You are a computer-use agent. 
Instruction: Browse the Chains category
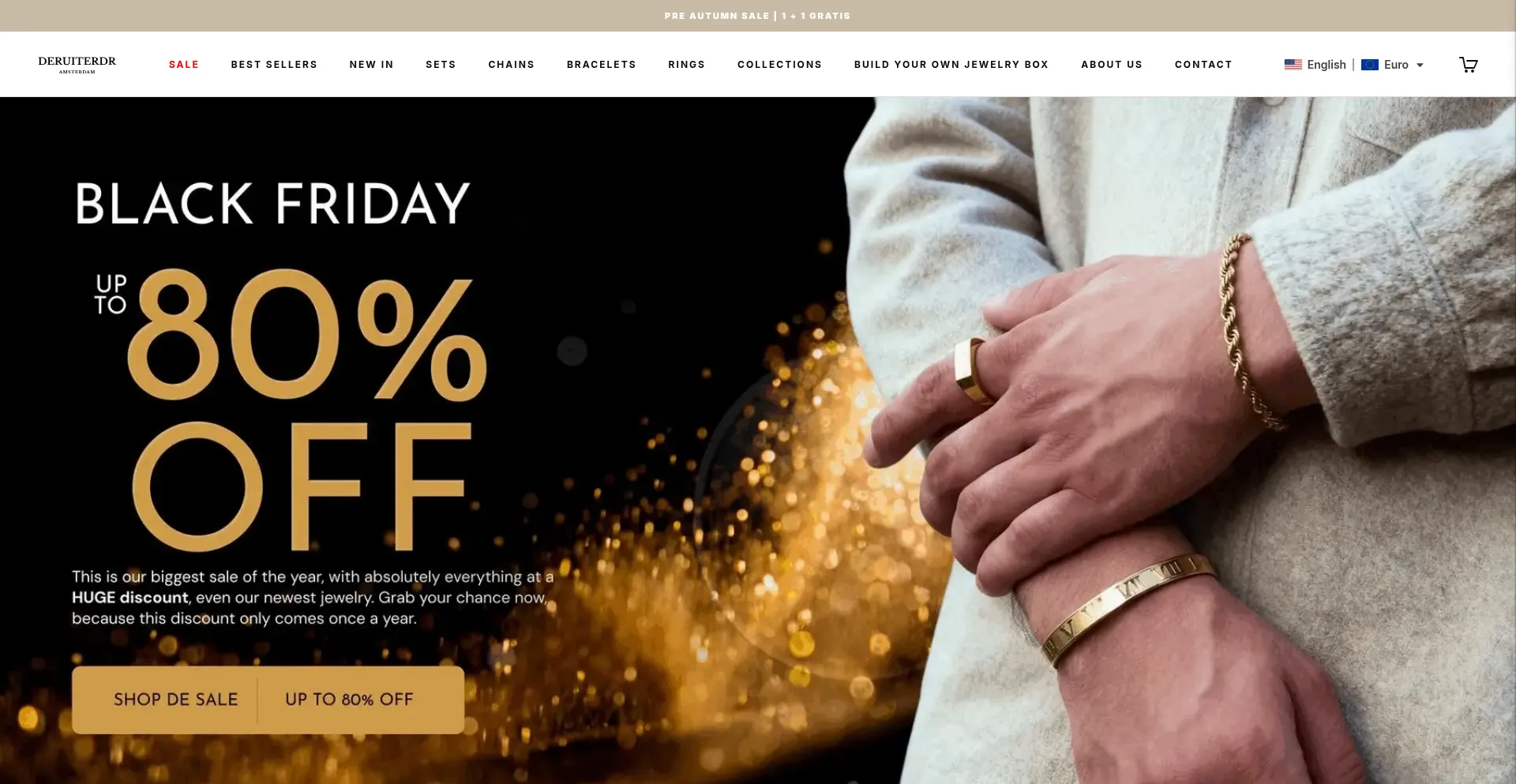coord(511,65)
